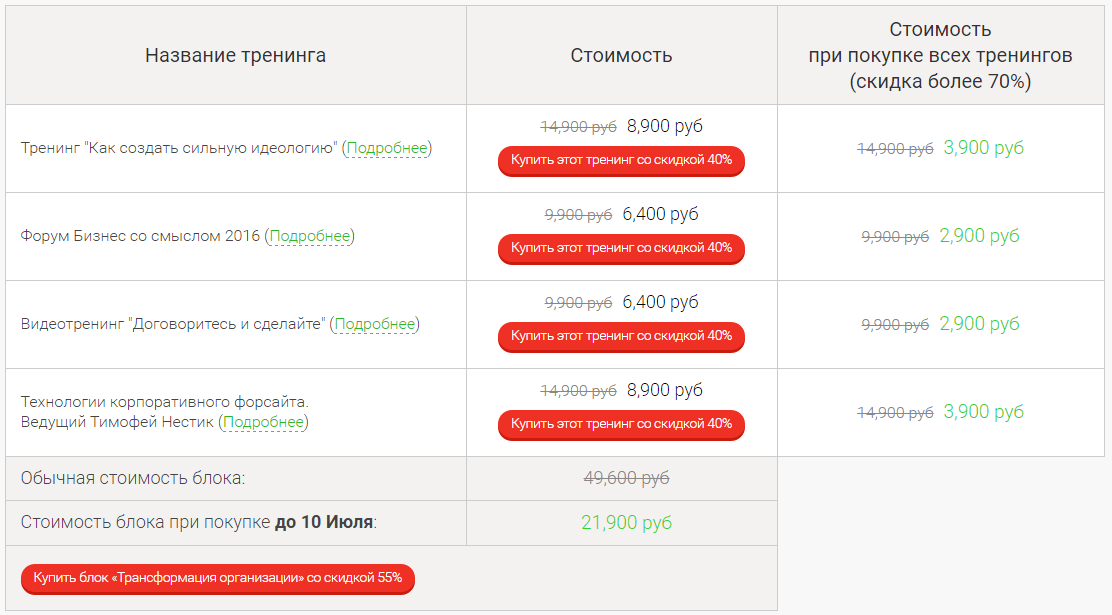Image resolution: width=1112 pixels, height=615 pixels.
Task: Open Подробнее link for Тимофей Нестик foresight training
Action: coord(263,423)
